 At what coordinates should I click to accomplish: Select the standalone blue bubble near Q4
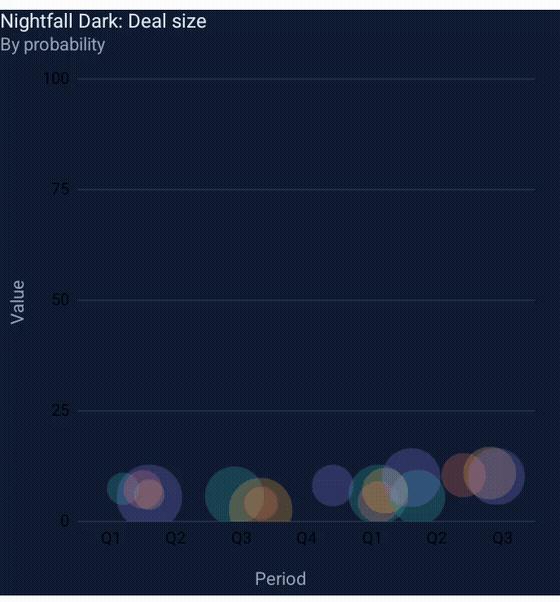click(x=332, y=485)
